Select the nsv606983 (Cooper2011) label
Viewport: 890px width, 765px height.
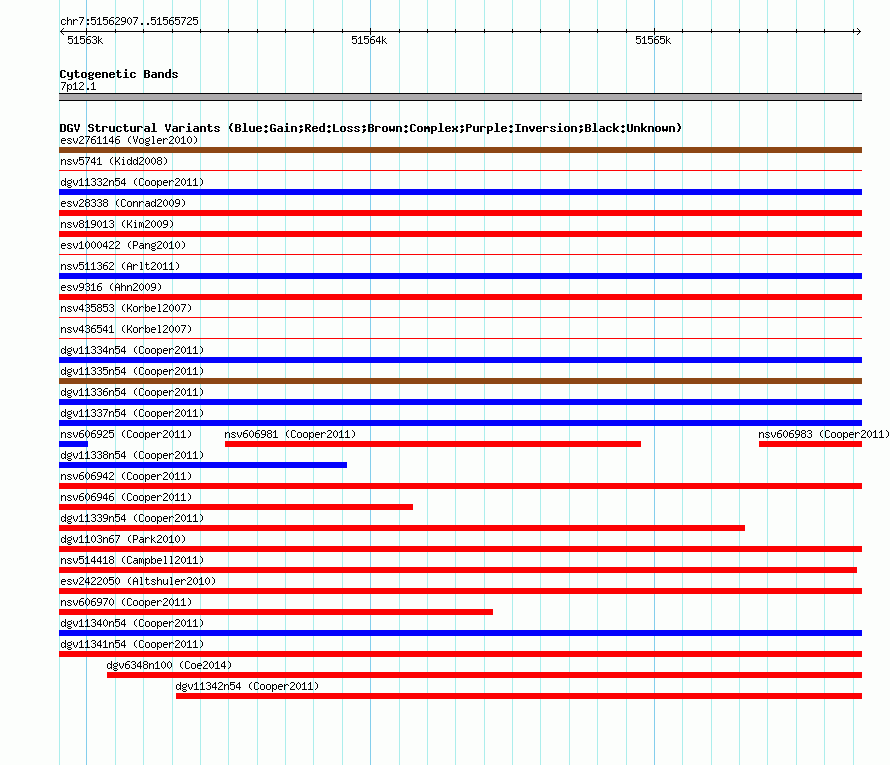(824, 434)
